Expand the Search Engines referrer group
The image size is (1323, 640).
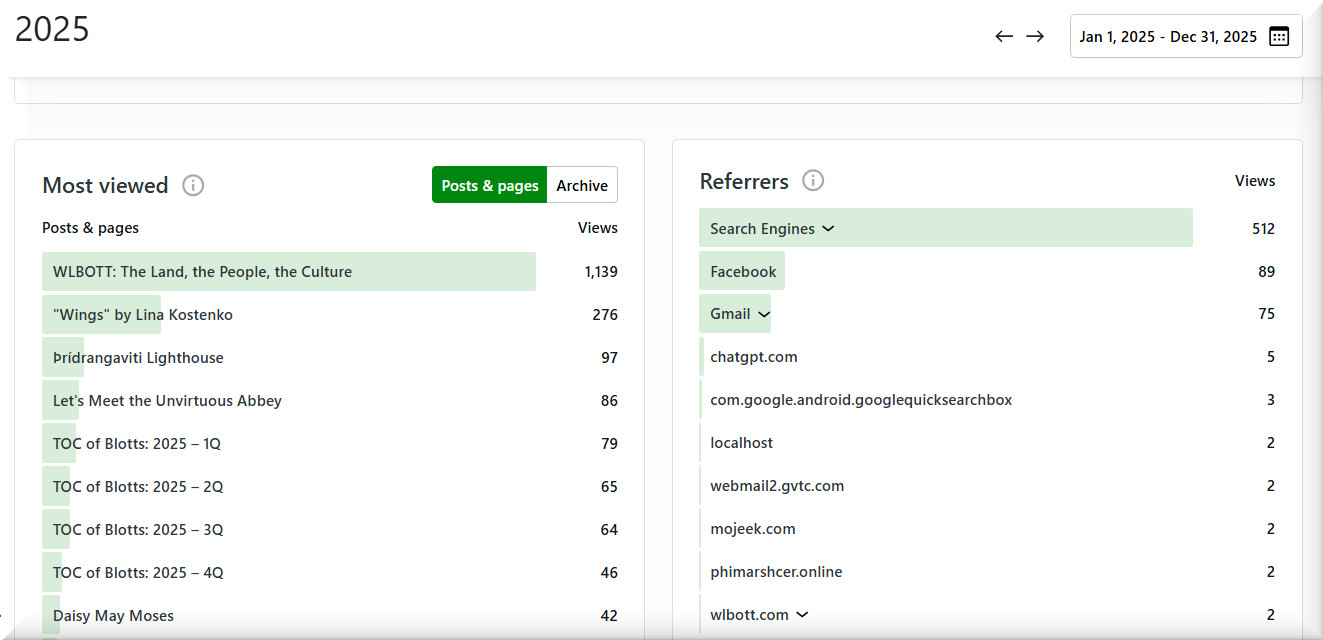828,229
